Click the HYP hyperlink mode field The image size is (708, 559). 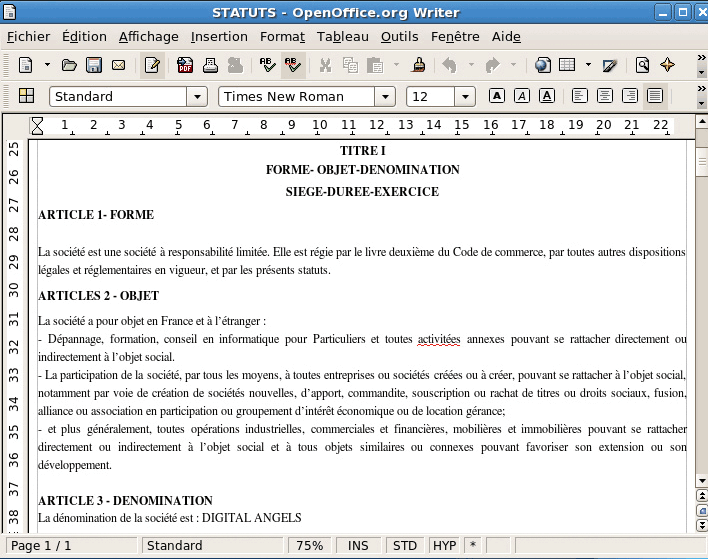445,545
